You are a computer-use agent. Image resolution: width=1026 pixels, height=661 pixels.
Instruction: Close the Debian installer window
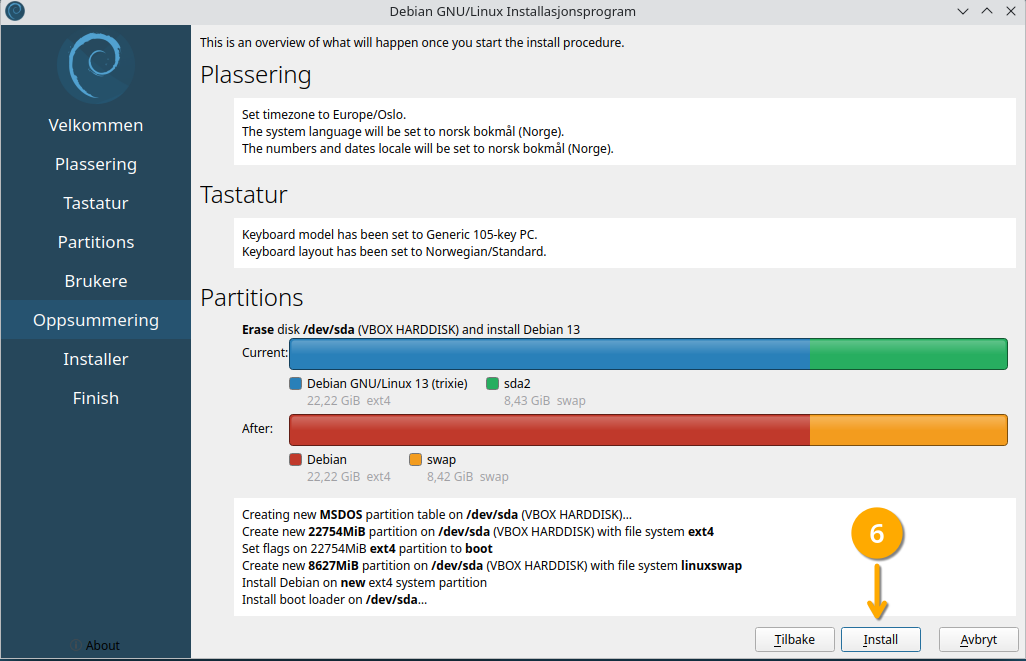1010,11
